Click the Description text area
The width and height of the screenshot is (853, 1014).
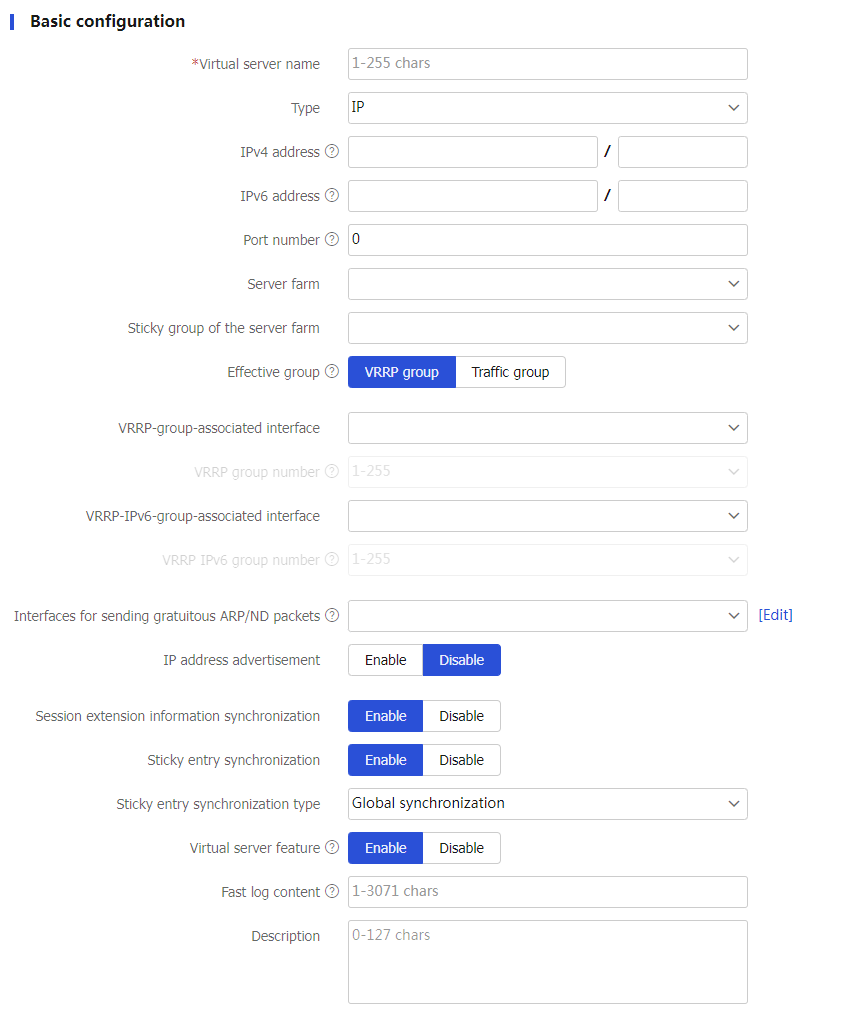pyautogui.click(x=547, y=961)
